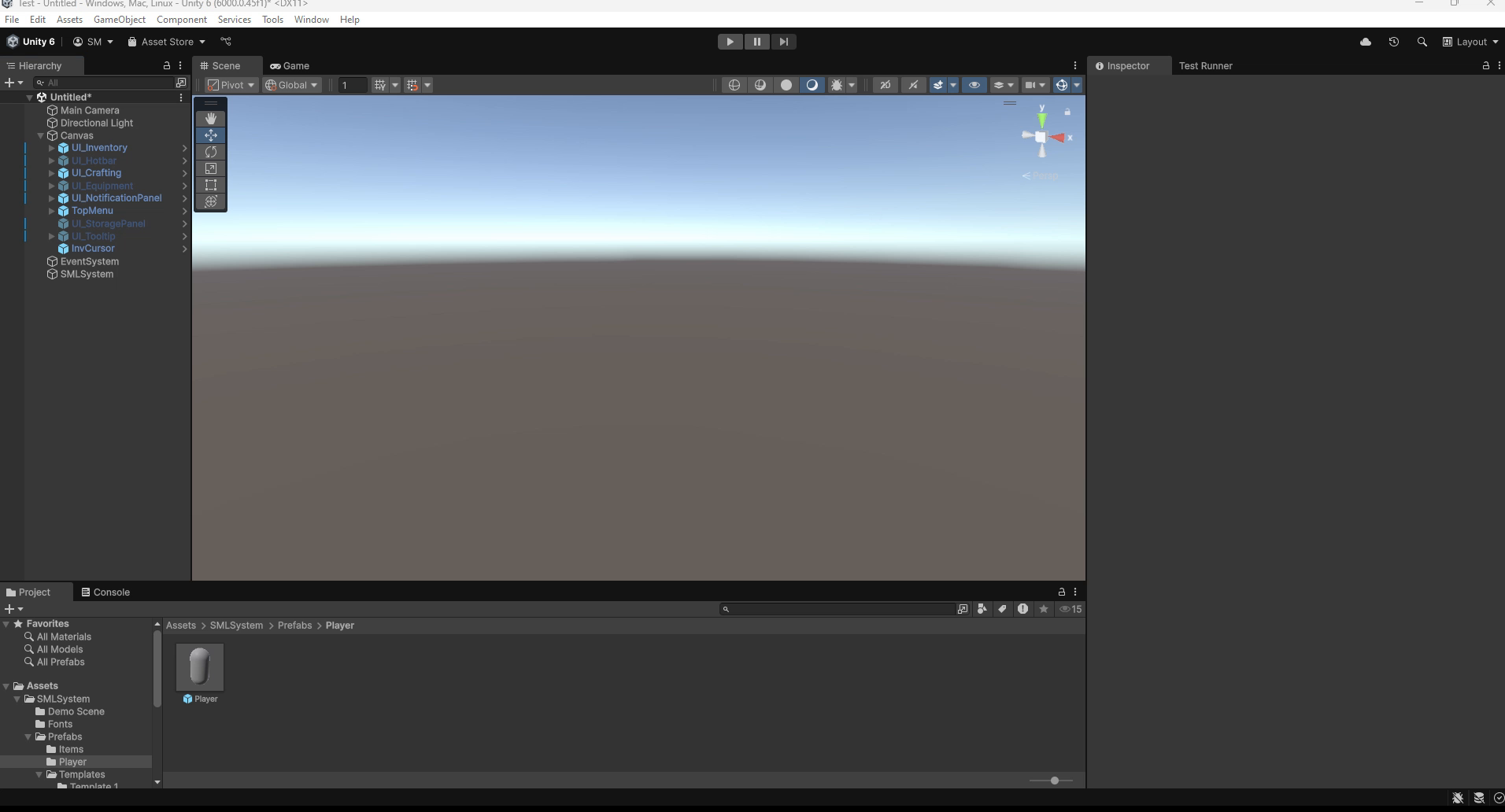Image resolution: width=1505 pixels, height=812 pixels.
Task: Click SMLSystem in the breadcrumb path
Action: (236, 626)
